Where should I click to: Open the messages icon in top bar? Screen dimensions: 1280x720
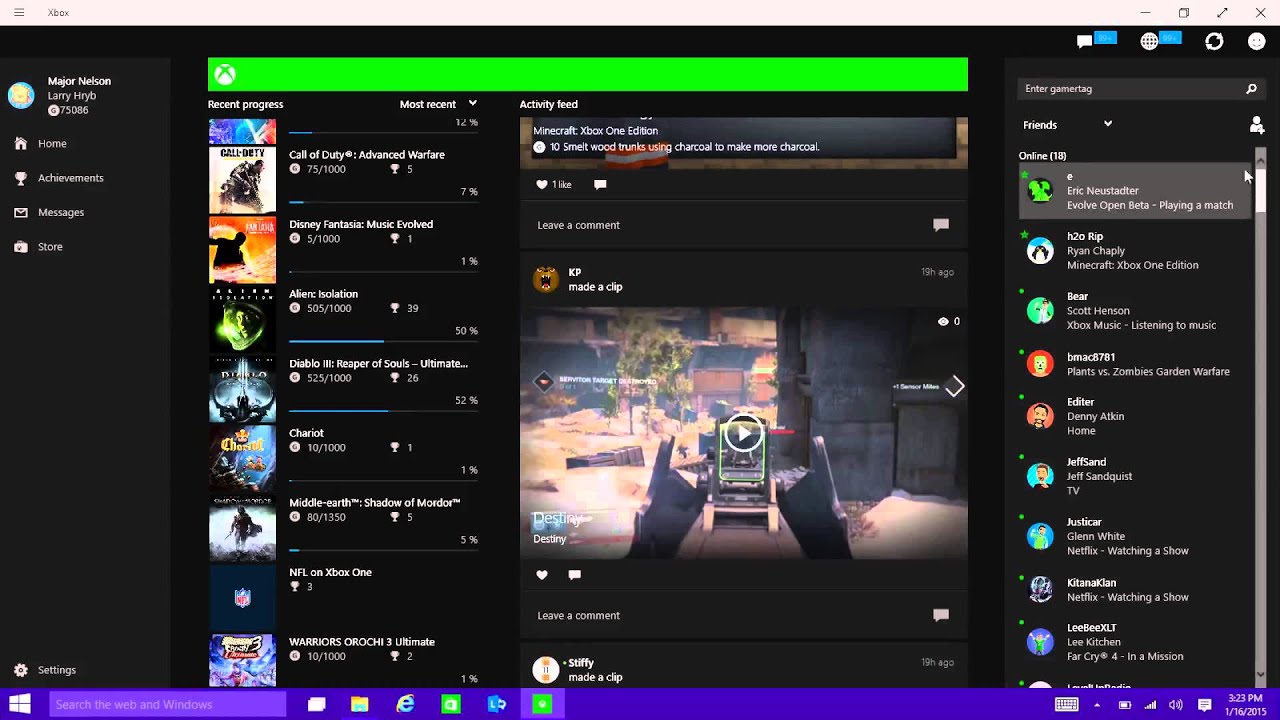point(1084,41)
